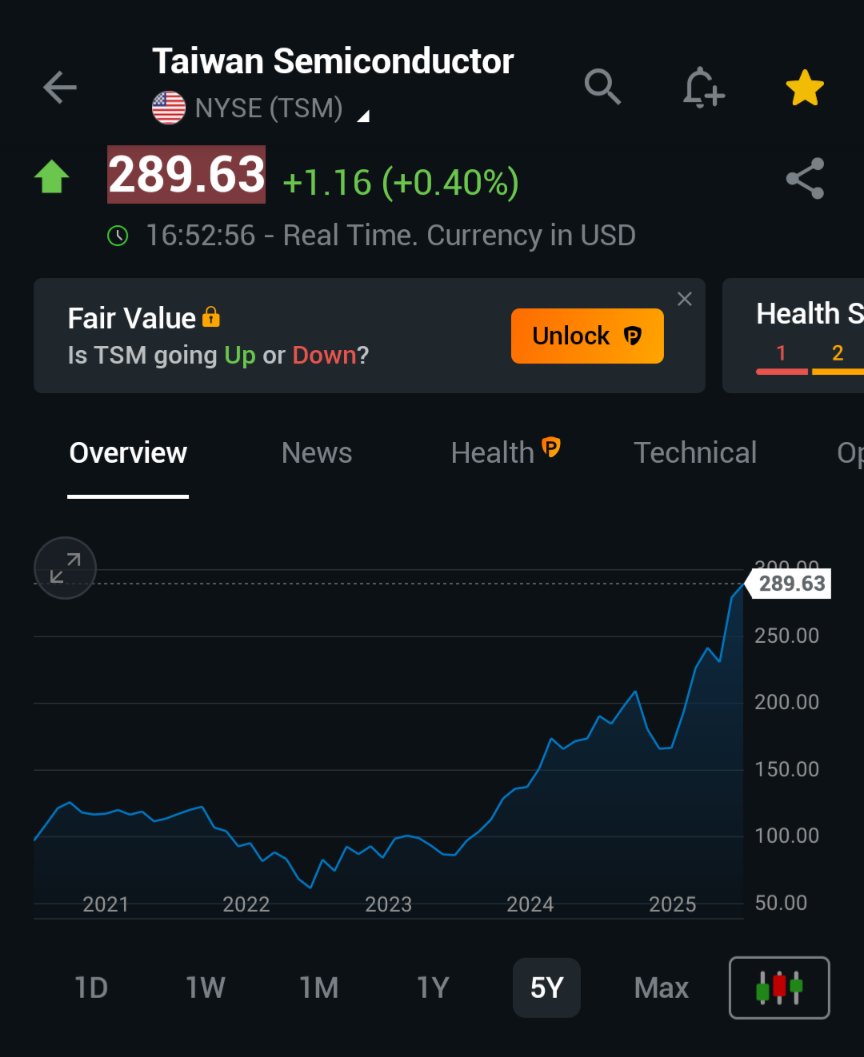Open the Health tab
Image resolution: width=864 pixels, height=1057 pixels.
(505, 453)
